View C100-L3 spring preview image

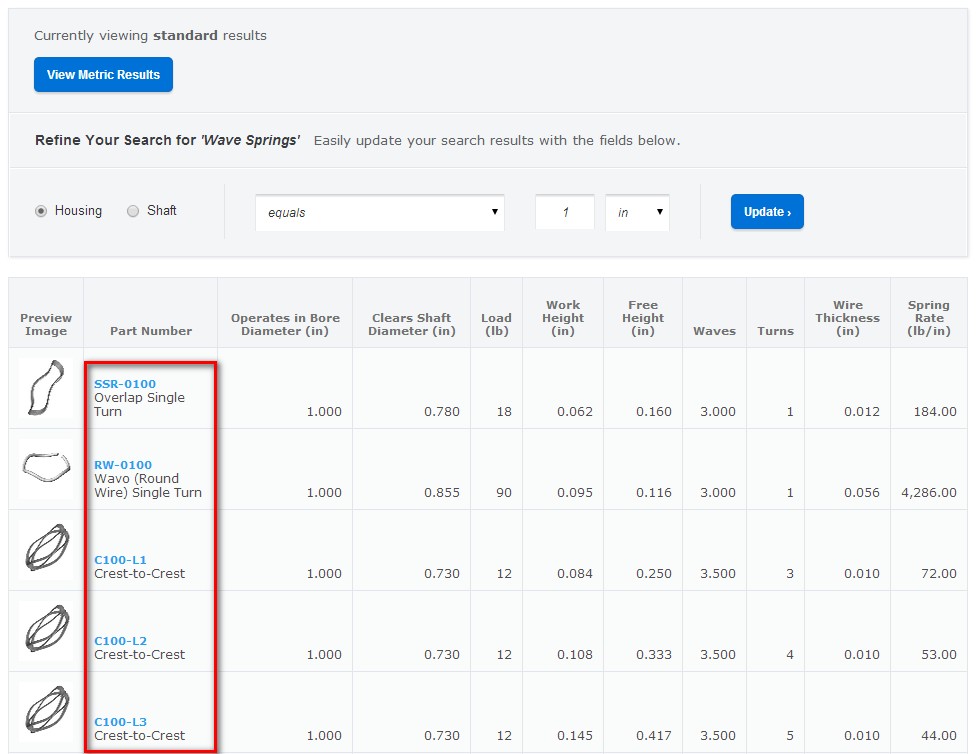tap(46, 710)
